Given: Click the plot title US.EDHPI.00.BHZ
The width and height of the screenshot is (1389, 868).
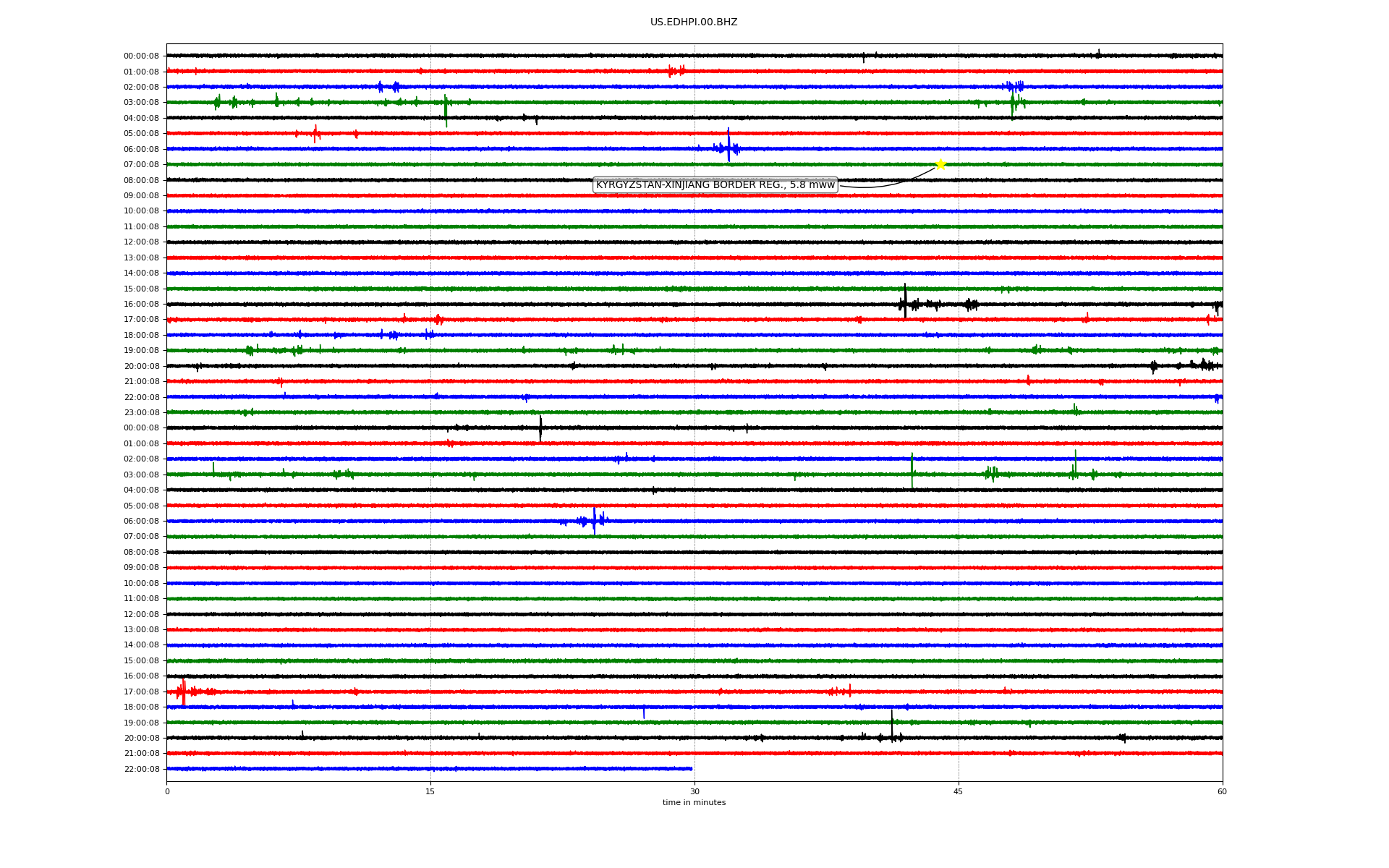Looking at the screenshot, I should (693, 22).
